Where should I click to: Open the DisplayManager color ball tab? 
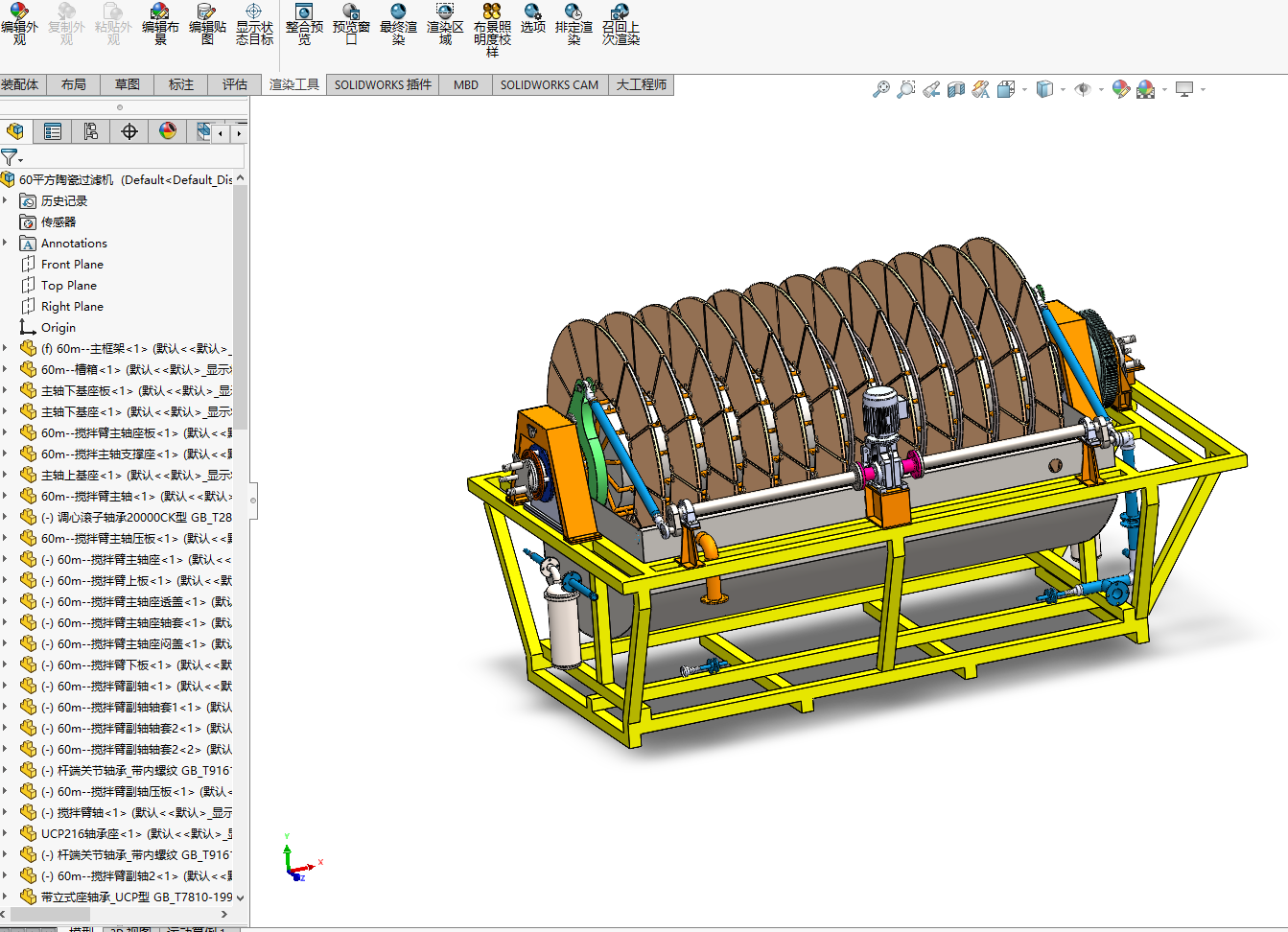168,131
